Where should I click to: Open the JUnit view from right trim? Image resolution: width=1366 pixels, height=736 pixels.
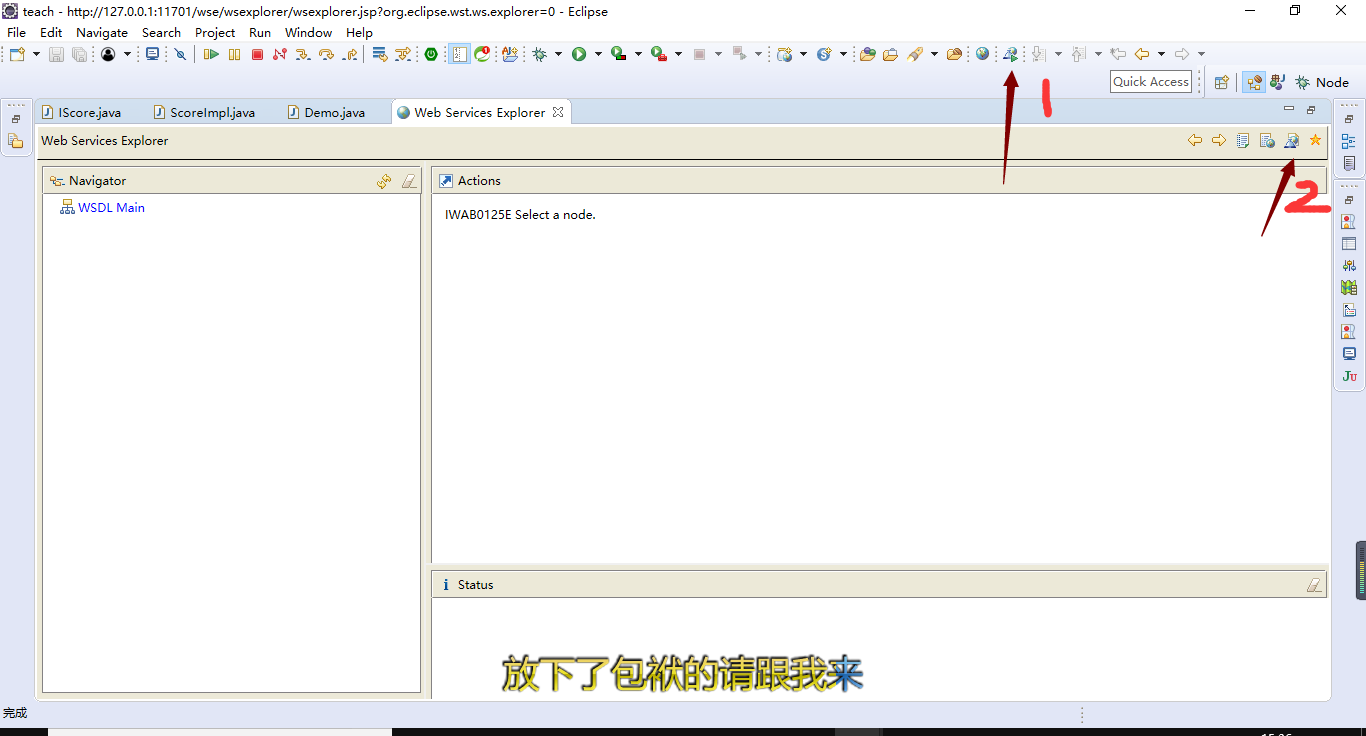1349,376
